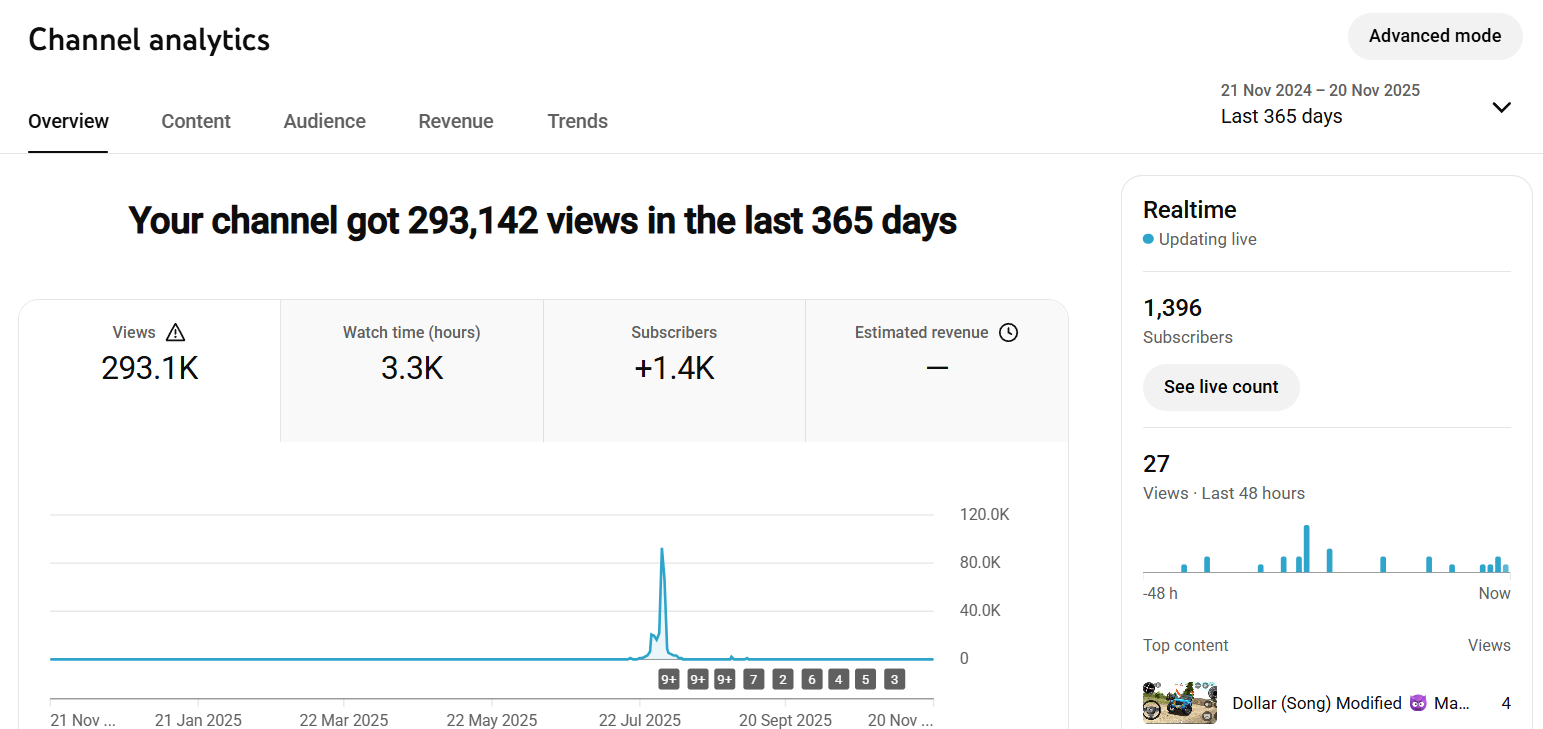Click the chart marker badge labeled 5

[866, 680]
